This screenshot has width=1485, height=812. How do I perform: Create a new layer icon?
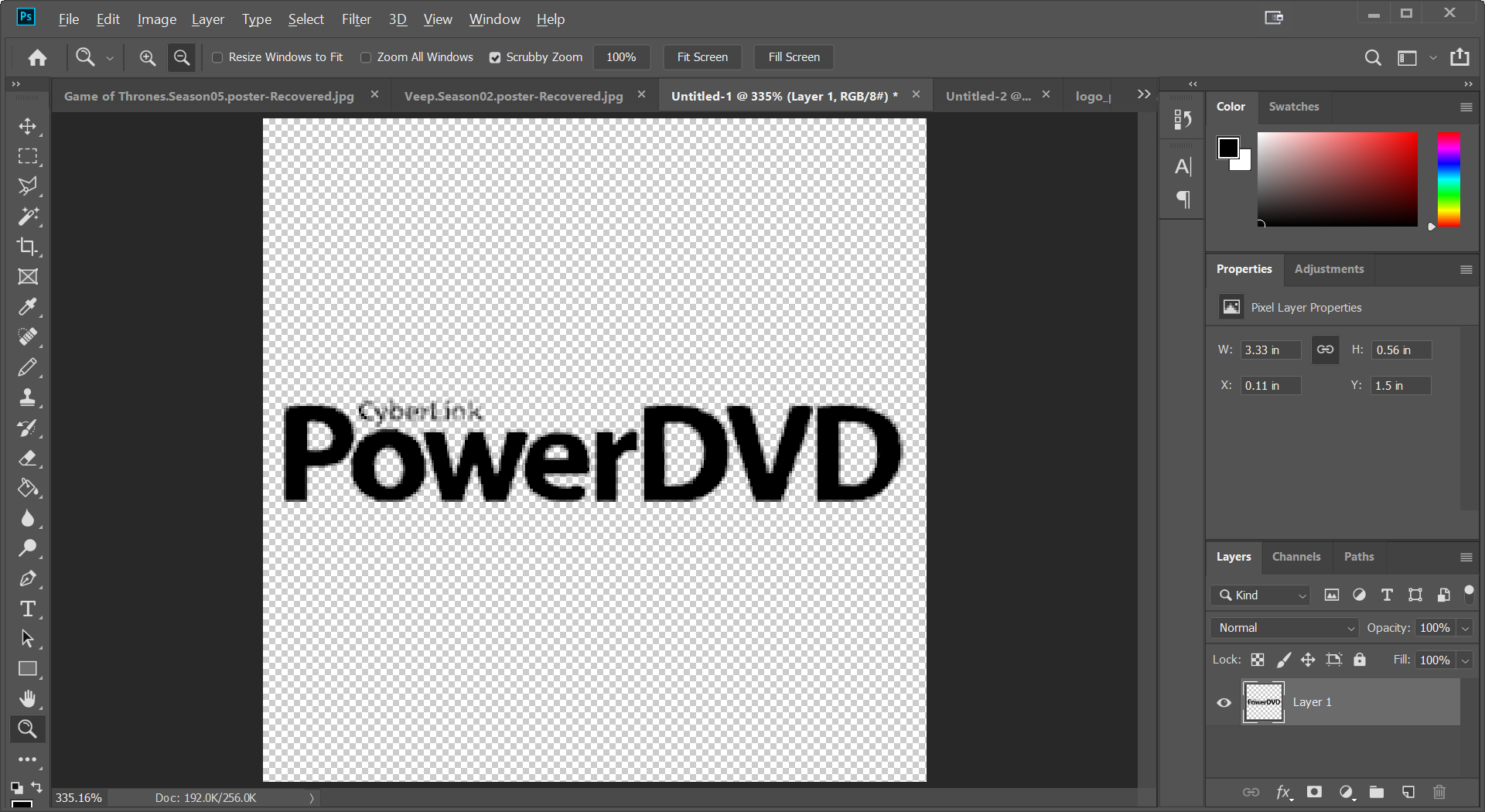tap(1408, 792)
